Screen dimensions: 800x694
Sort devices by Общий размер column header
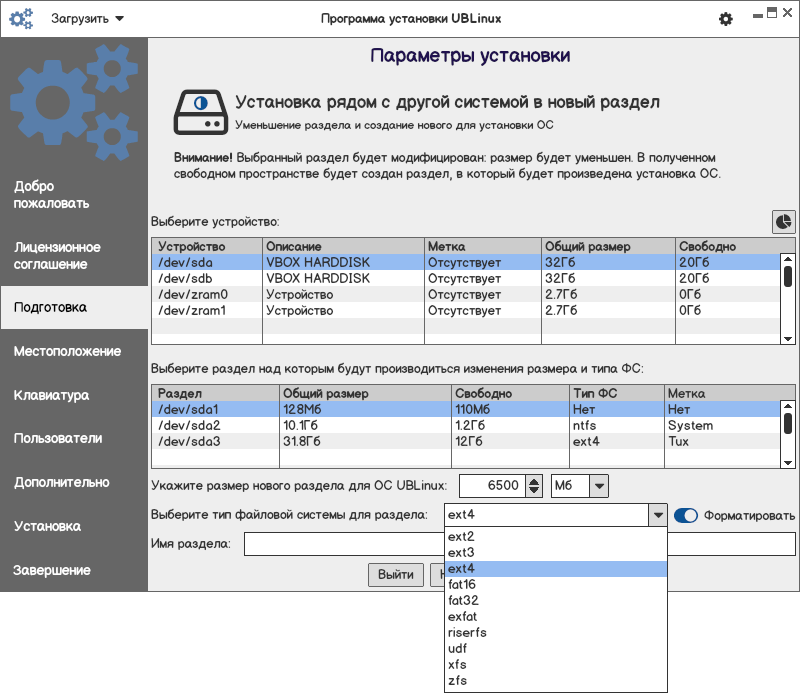608,246
